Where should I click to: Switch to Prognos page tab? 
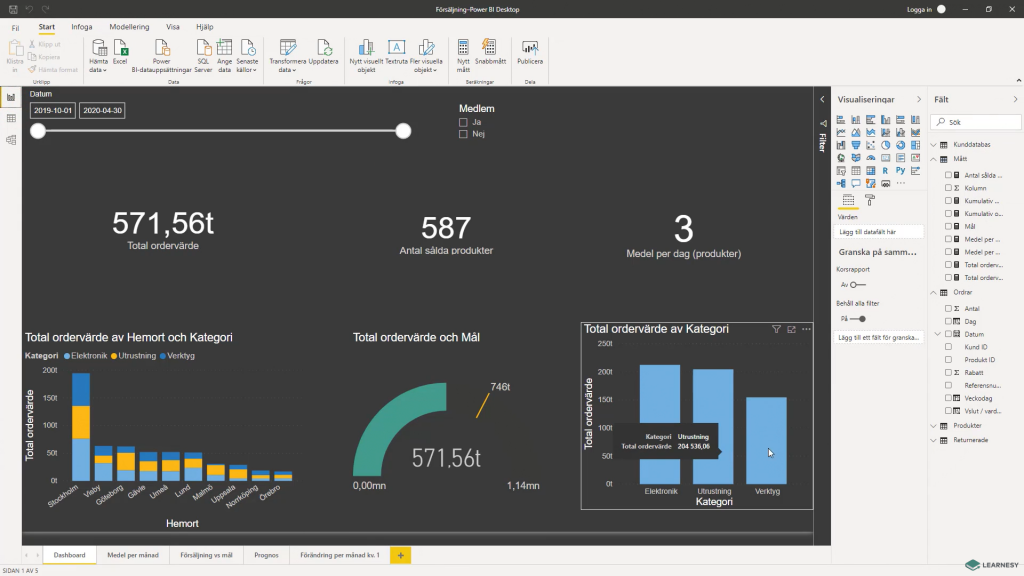(x=266, y=555)
